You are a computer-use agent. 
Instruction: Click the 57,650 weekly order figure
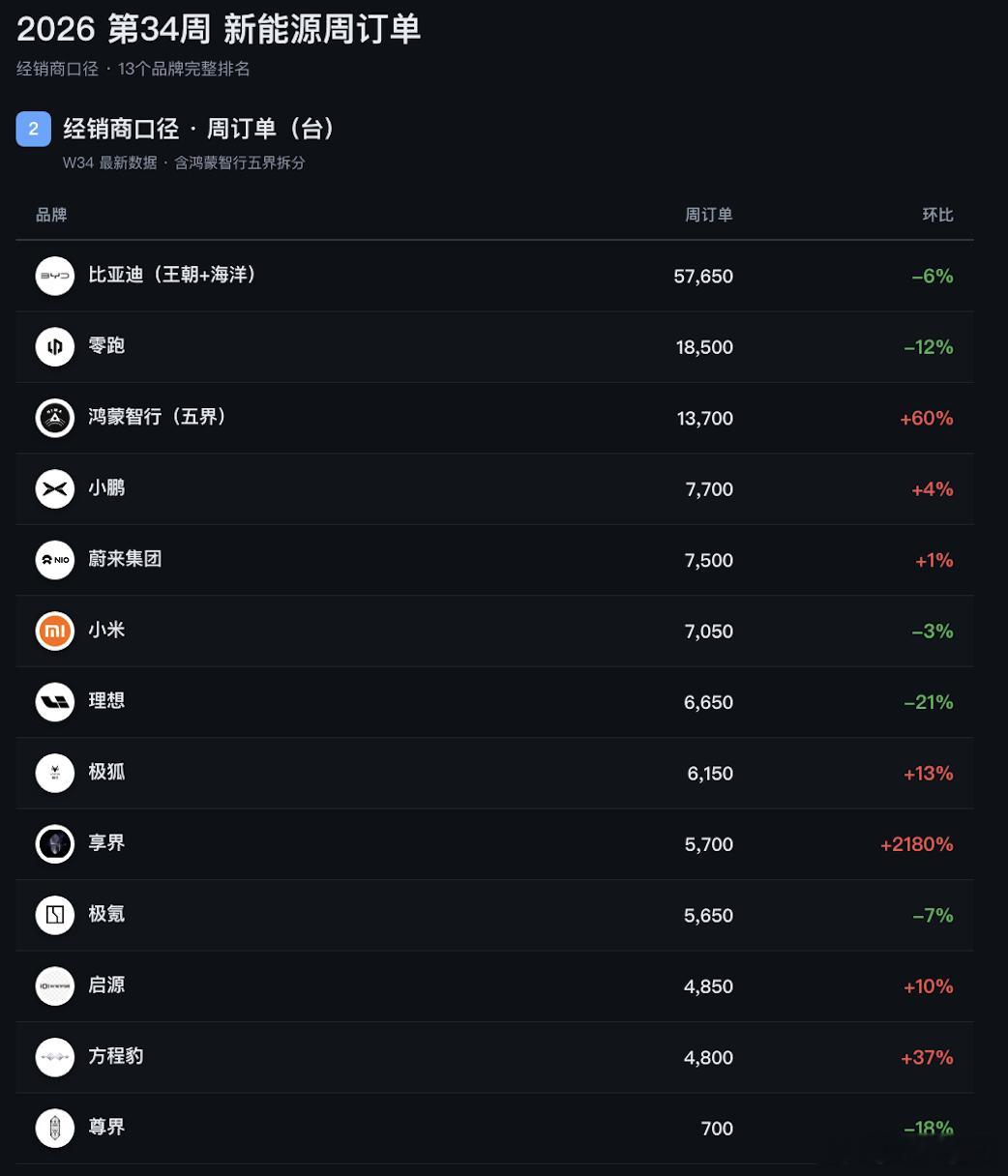[703, 277]
